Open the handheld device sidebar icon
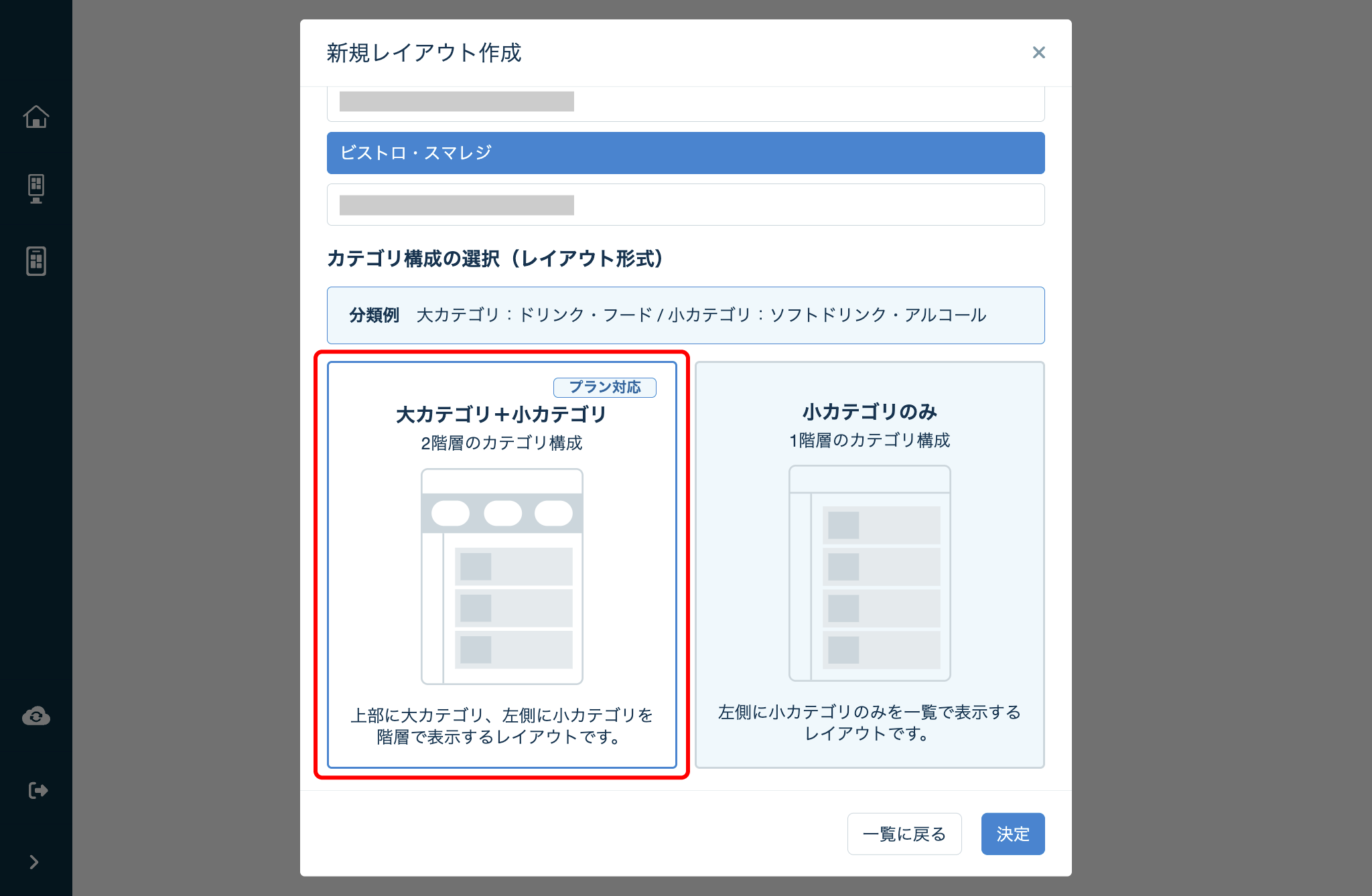 point(36,260)
